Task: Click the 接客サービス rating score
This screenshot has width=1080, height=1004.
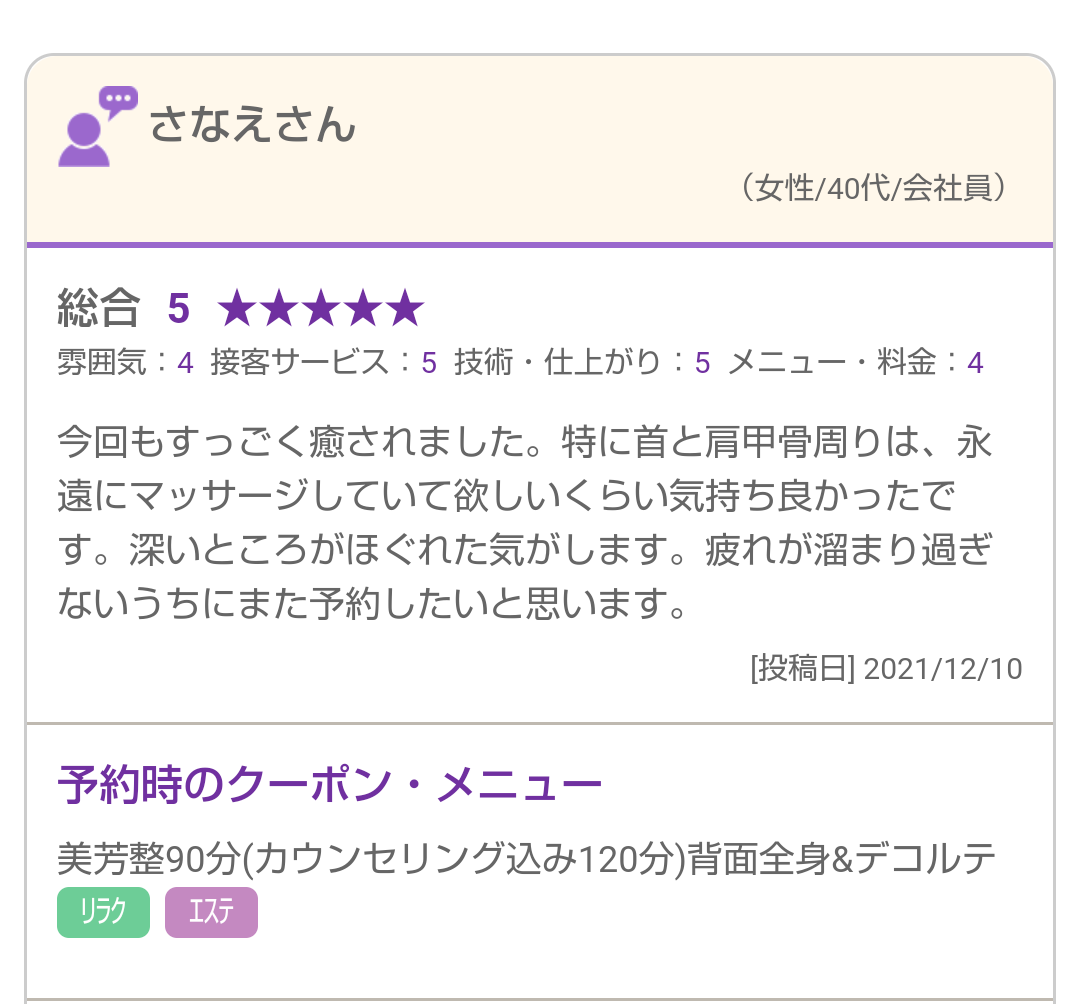Action: pyautogui.click(x=429, y=363)
